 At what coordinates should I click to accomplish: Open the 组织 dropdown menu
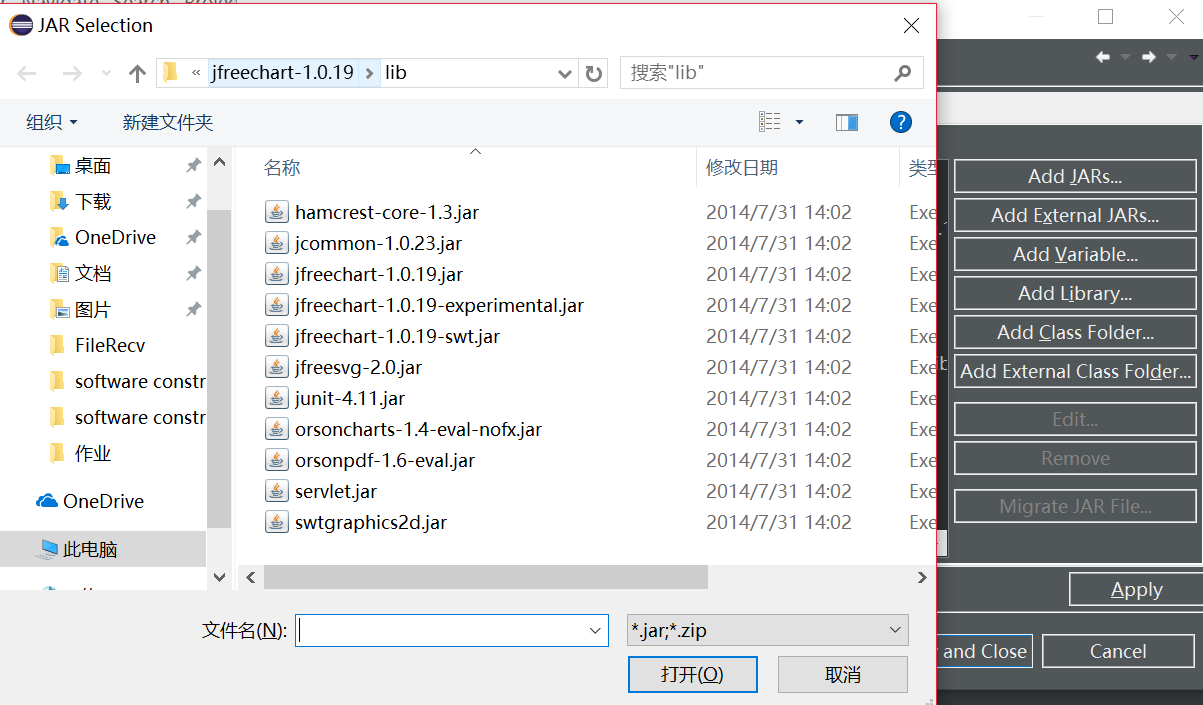tap(52, 122)
